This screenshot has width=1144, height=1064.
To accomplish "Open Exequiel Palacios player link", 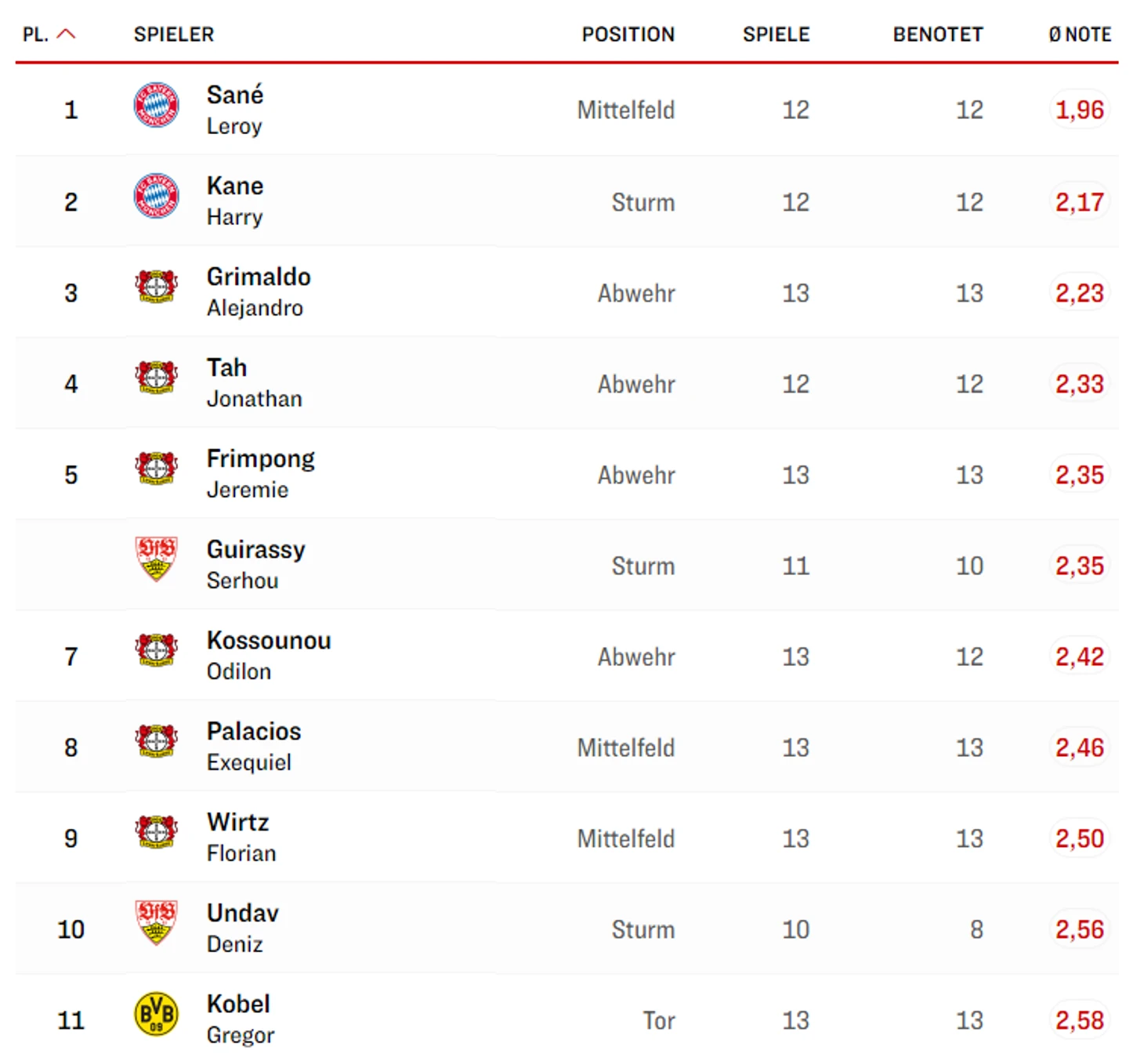I will coord(254,746).
